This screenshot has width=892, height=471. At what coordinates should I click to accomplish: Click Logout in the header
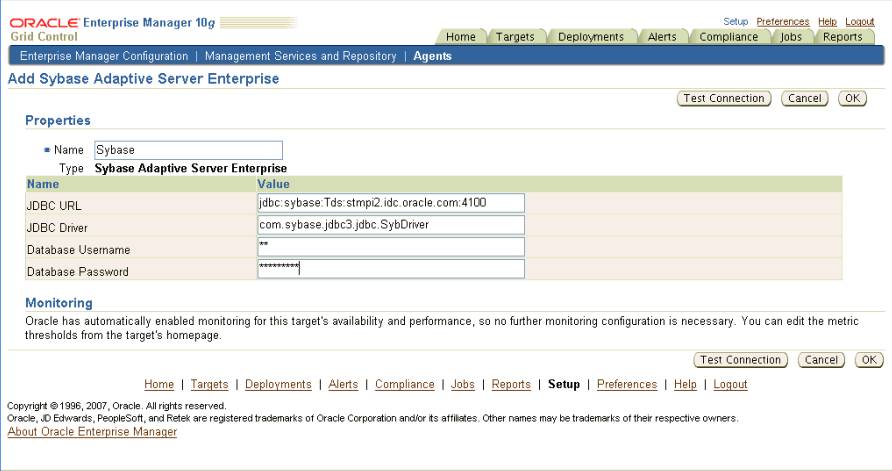[860, 22]
